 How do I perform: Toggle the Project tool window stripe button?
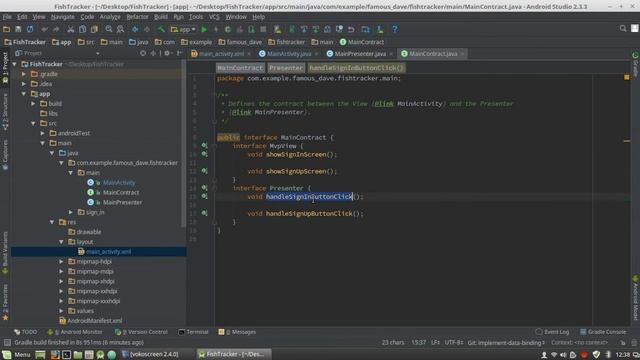[x=5, y=67]
